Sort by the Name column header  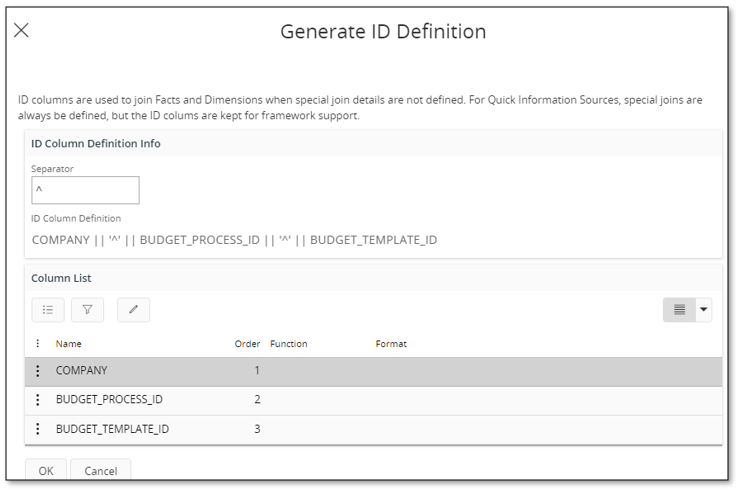[x=69, y=344]
